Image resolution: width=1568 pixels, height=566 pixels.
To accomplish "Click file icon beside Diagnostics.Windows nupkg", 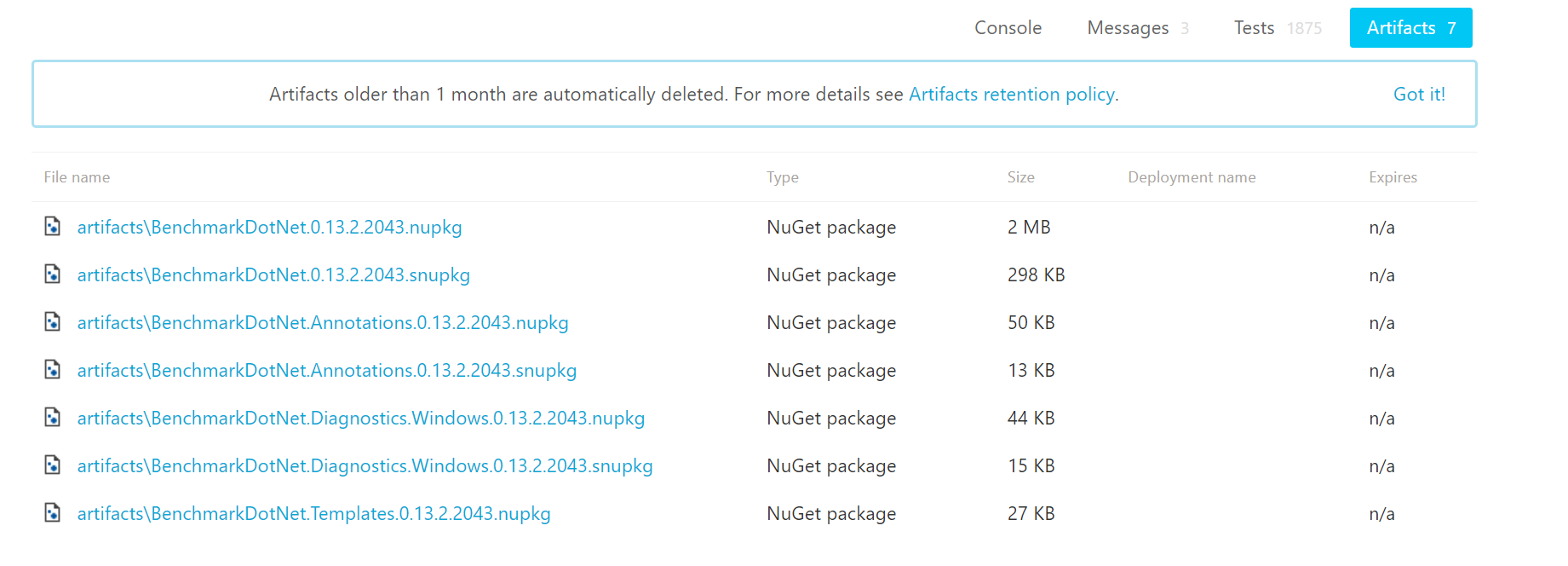I will point(53,418).
